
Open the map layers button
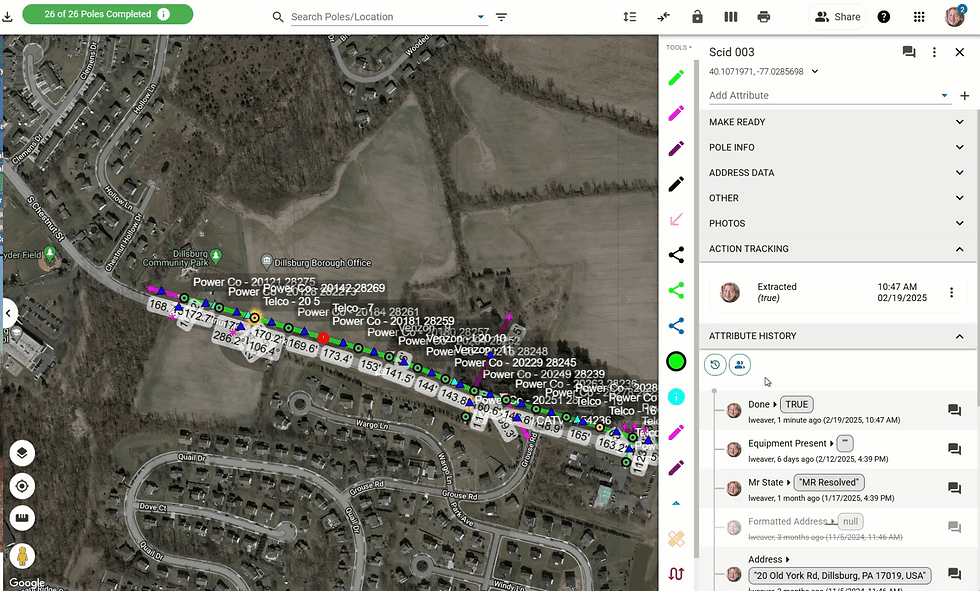22,453
